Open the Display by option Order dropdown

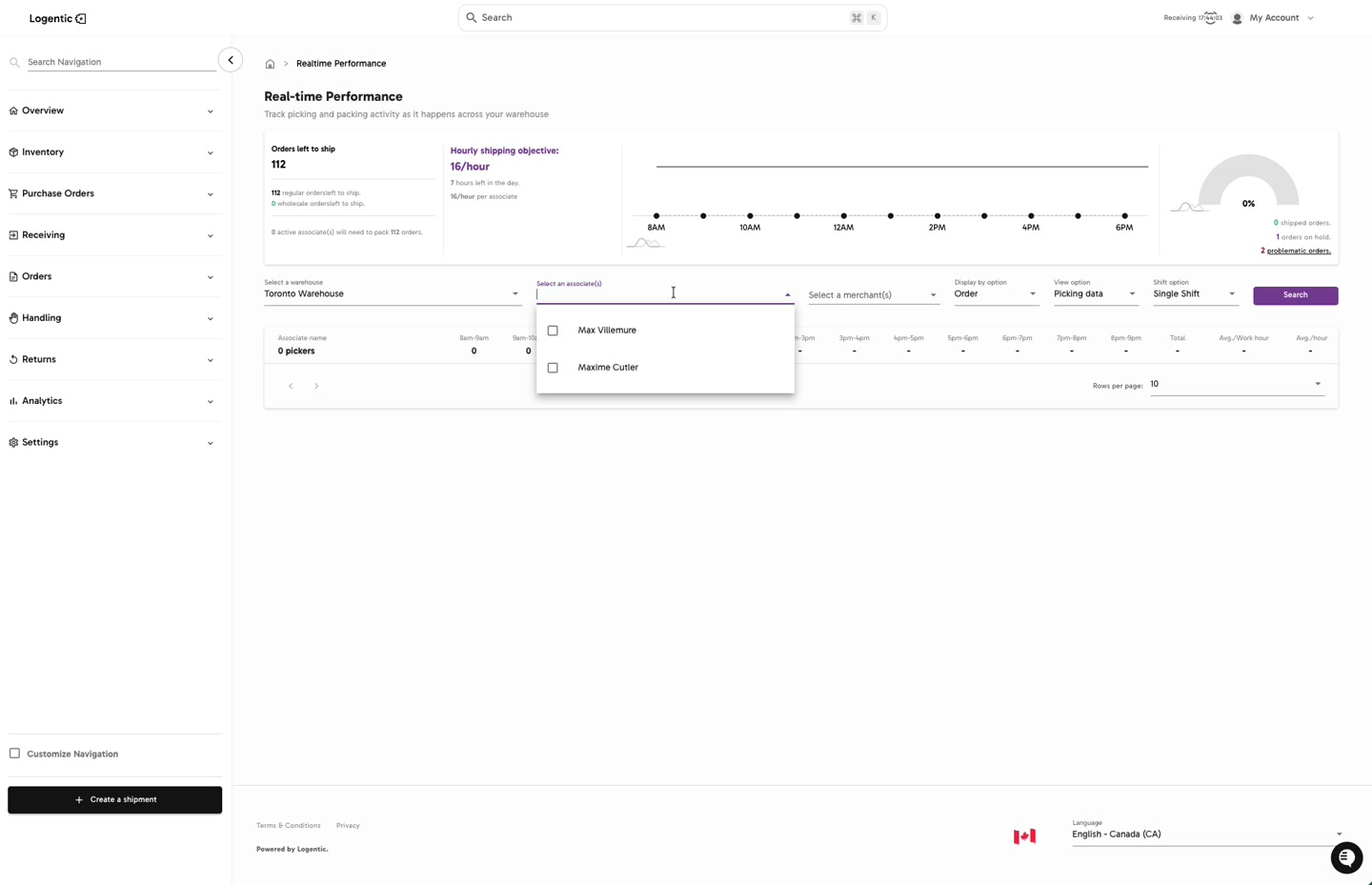[996, 293]
